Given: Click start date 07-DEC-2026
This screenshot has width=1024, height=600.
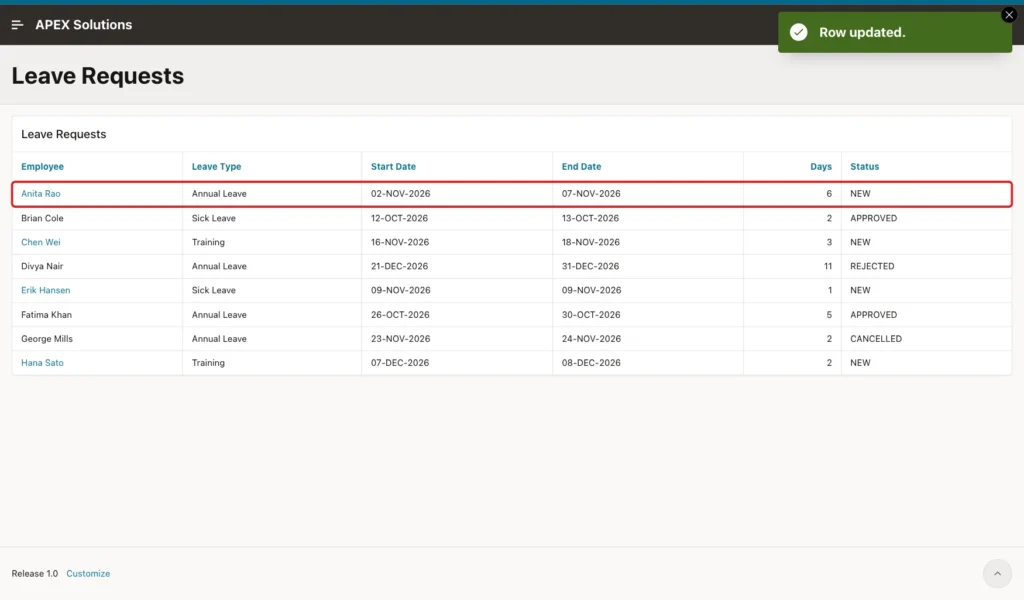Looking at the screenshot, I should (400, 363).
